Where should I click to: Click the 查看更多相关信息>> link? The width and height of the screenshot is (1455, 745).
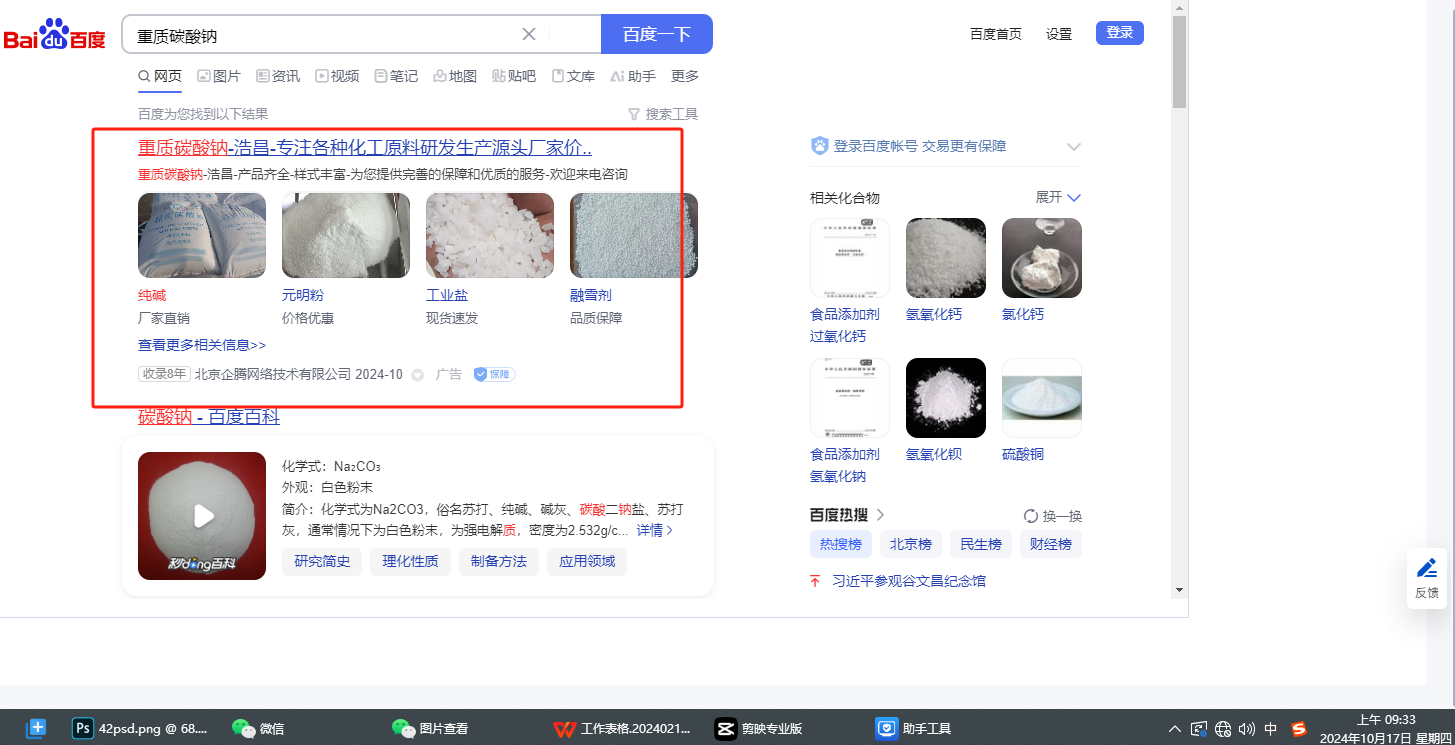202,345
